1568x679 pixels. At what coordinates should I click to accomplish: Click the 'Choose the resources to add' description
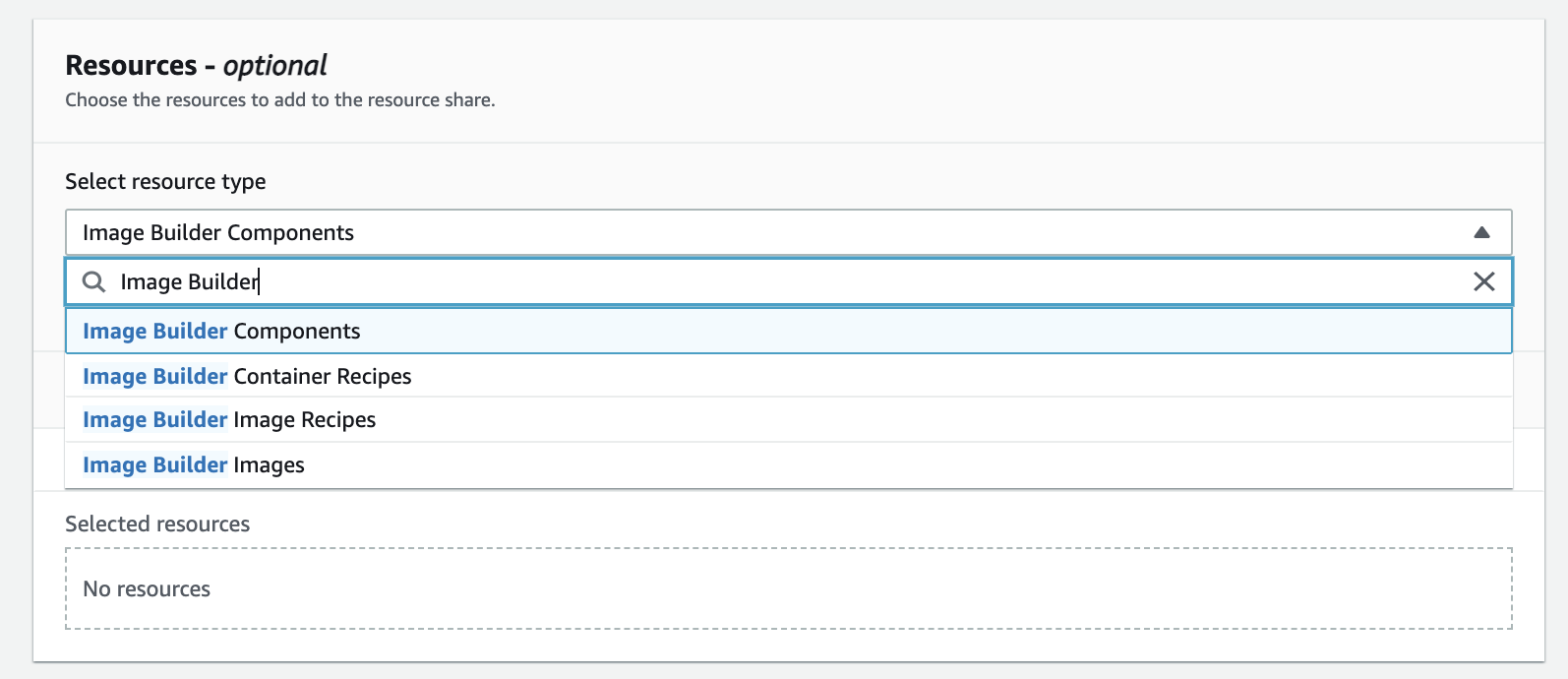[279, 100]
